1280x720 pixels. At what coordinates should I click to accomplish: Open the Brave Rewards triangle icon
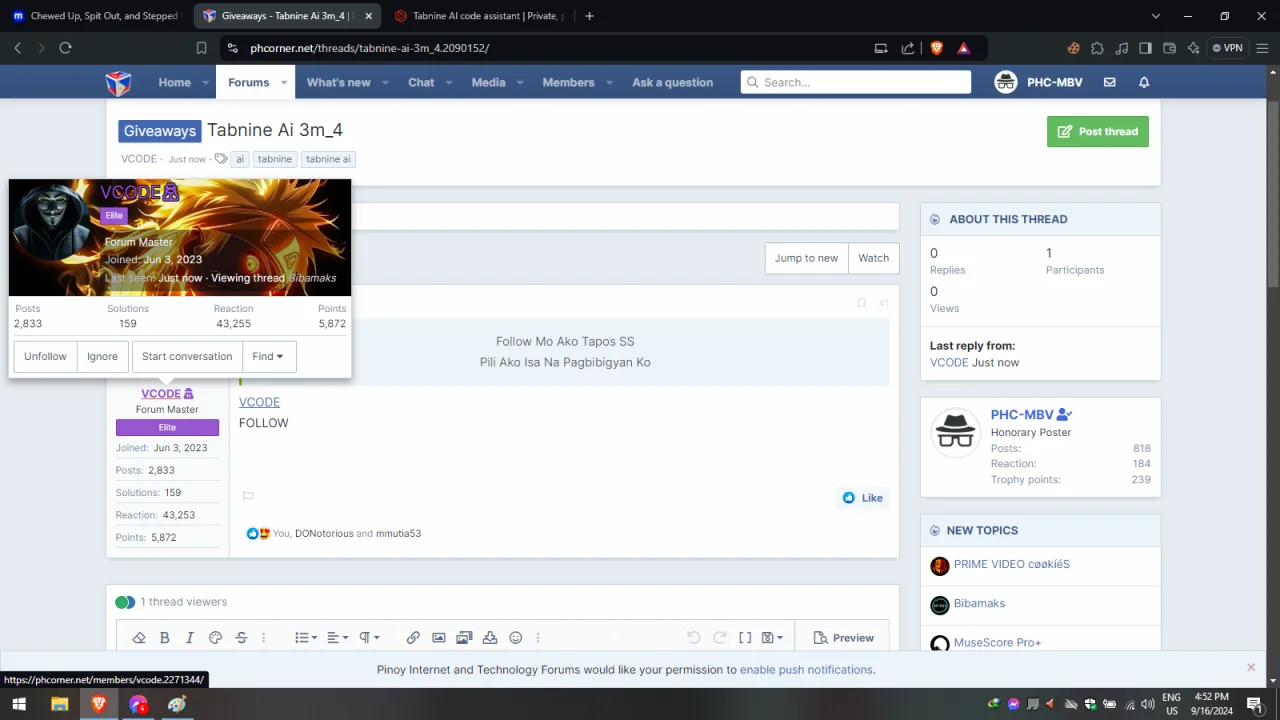click(x=964, y=48)
